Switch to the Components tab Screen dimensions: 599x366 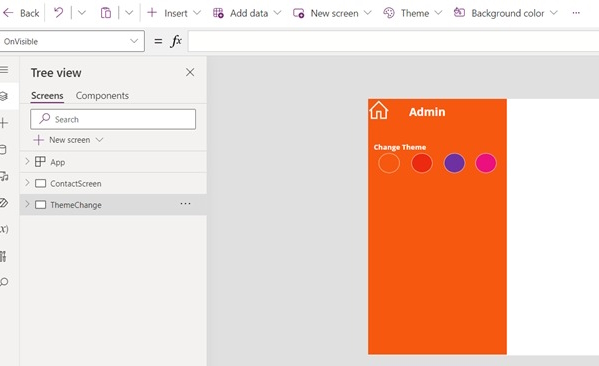pyautogui.click(x=102, y=96)
